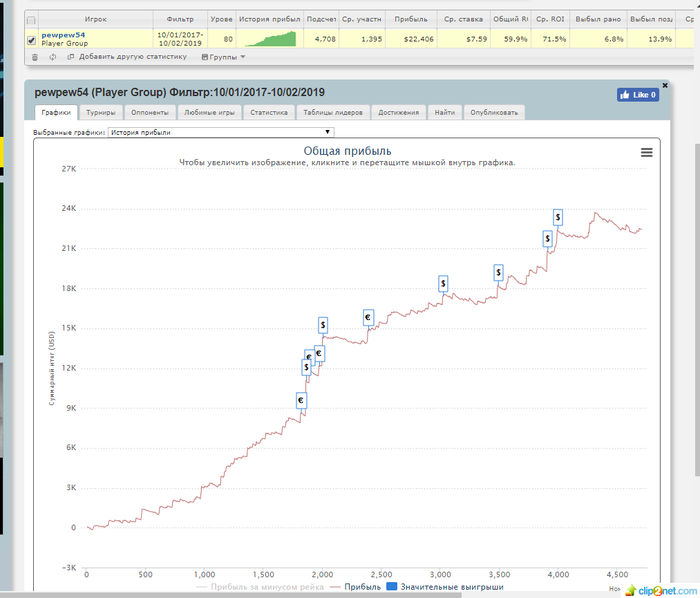Screen dimensions: 700x598
Task: Click the trash delete icon below table
Action: click(x=35, y=57)
